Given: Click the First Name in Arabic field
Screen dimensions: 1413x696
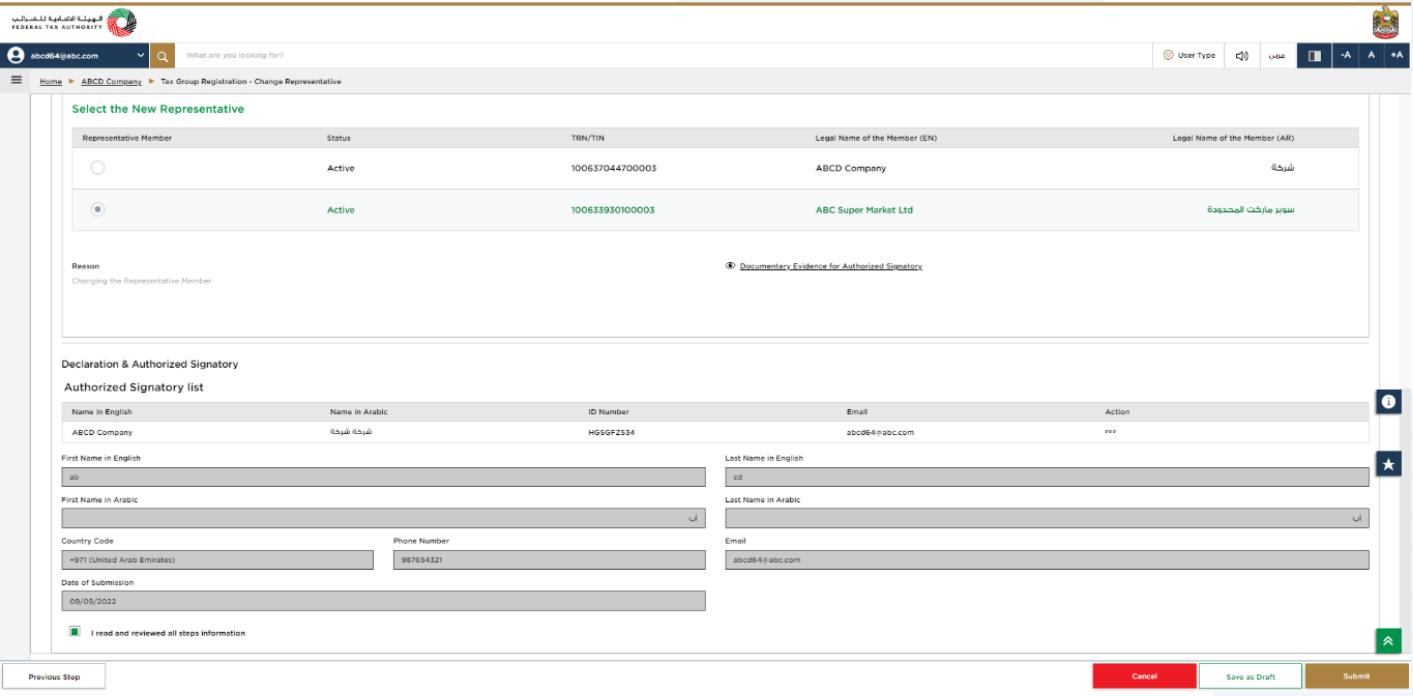Looking at the screenshot, I should coord(383,518).
